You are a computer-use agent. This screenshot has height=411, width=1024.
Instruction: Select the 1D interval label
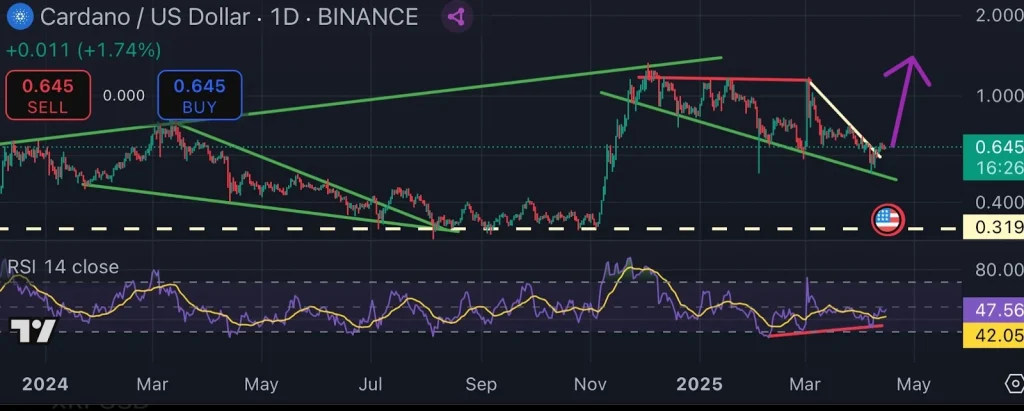click(x=285, y=17)
